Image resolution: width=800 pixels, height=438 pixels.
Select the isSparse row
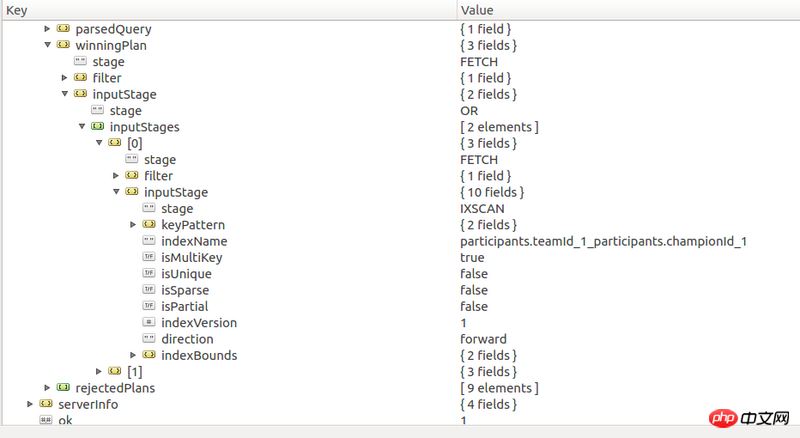point(401,290)
